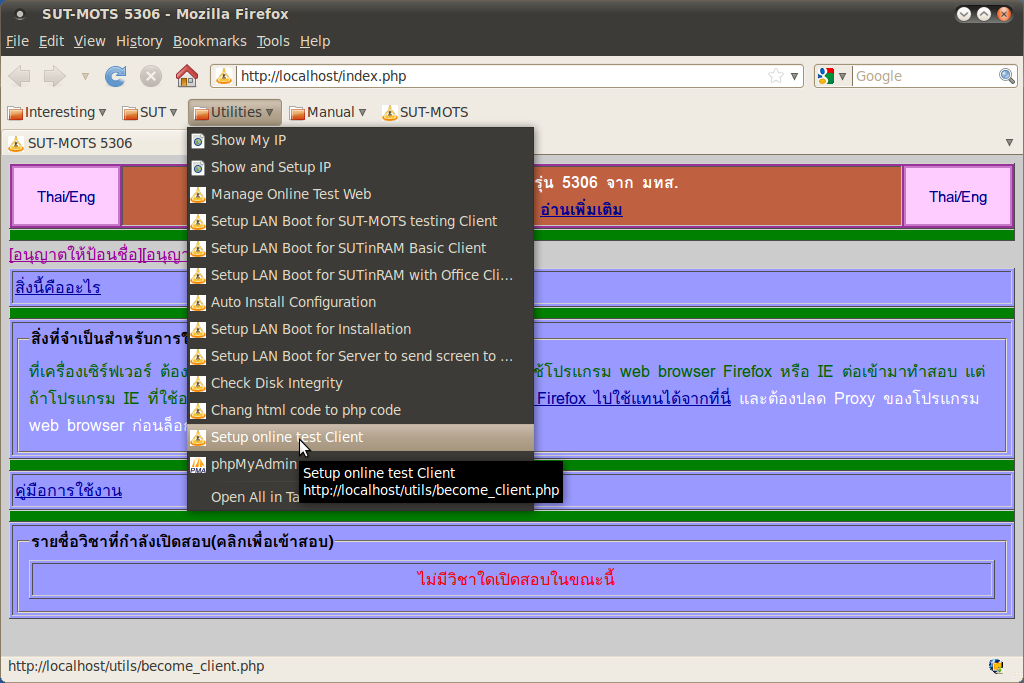Follow the อ่านเพิ่มเติม link
1024x683 pixels.
coord(581,210)
